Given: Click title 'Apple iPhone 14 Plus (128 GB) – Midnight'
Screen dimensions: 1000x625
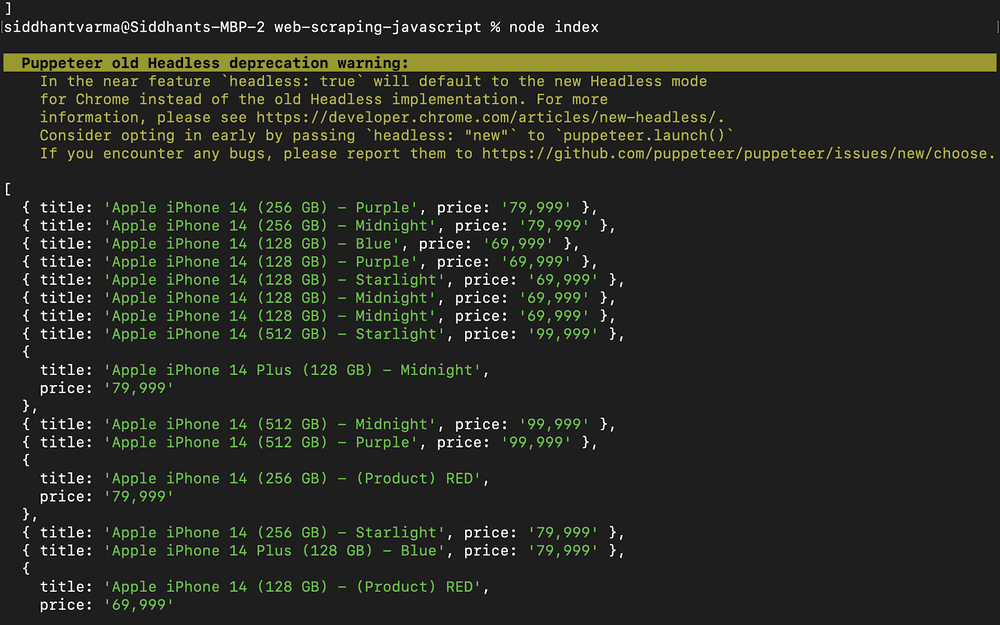Looking at the screenshot, I should (292, 371).
